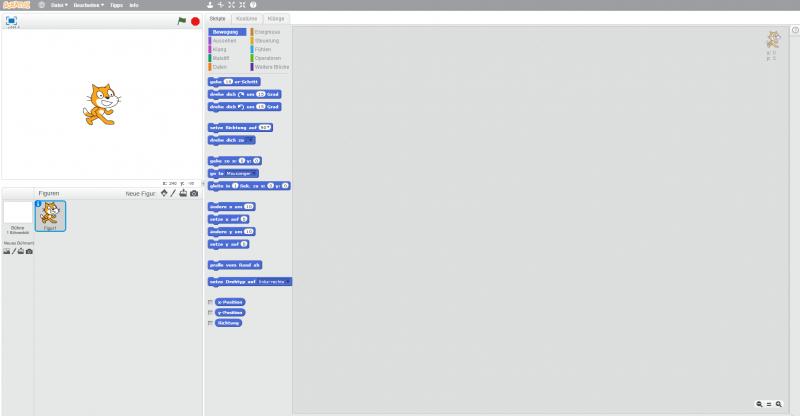Zoom in the scripts area
The width and height of the screenshot is (800, 416).
click(779, 404)
